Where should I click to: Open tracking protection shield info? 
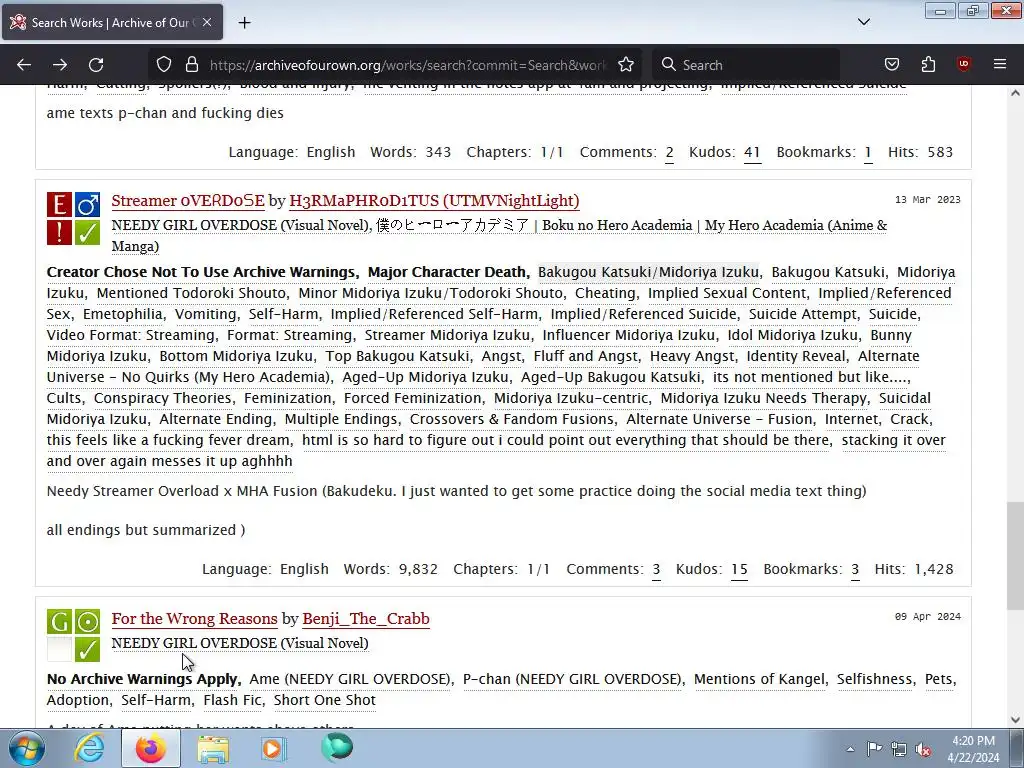coord(164,65)
